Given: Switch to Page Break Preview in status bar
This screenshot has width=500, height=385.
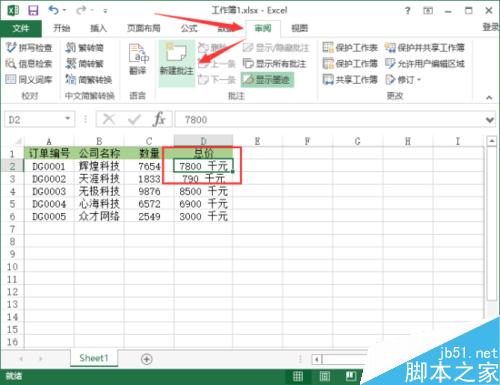Looking at the screenshot, I should 351,377.
